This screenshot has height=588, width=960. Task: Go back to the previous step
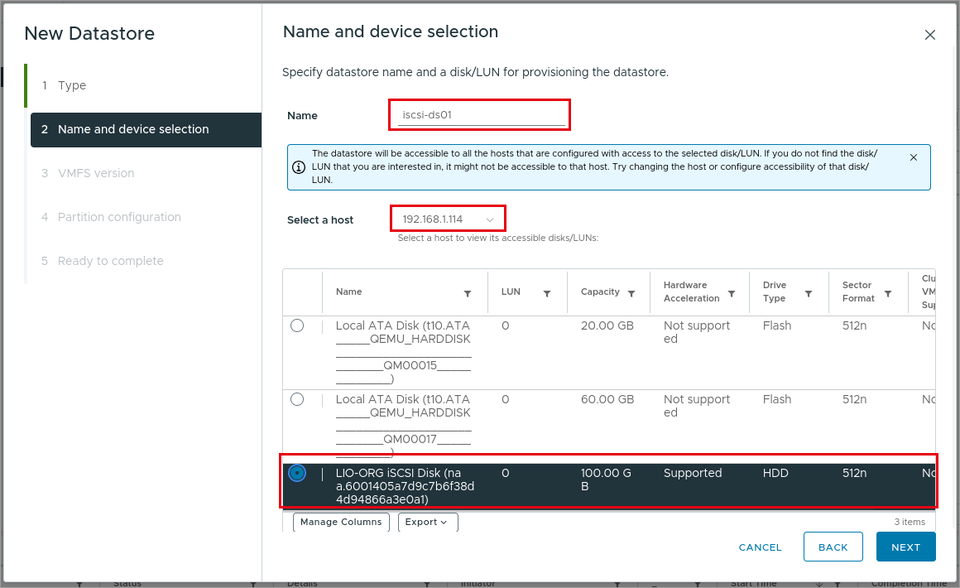pos(833,547)
